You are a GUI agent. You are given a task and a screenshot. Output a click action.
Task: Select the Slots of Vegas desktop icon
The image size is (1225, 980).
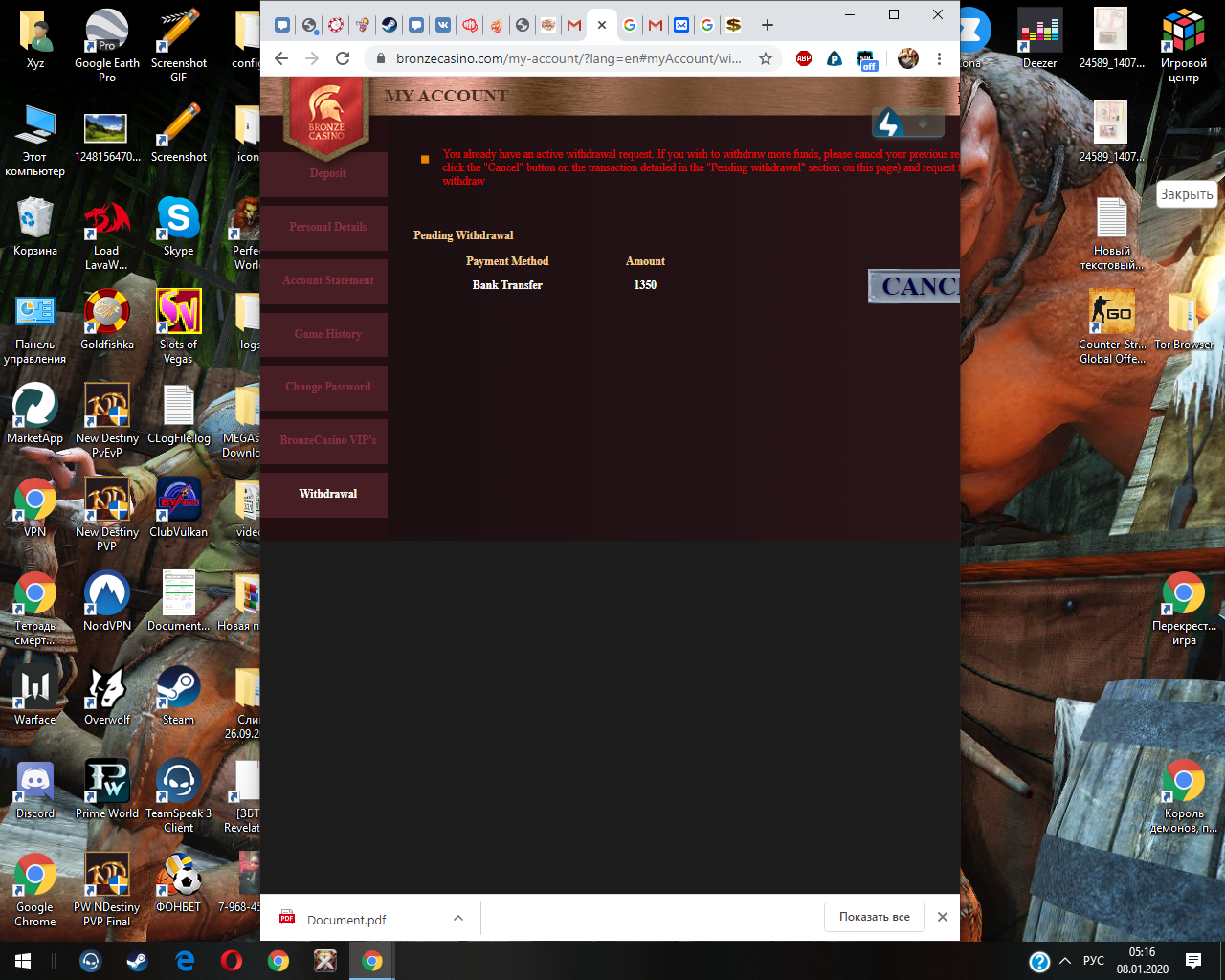(179, 327)
